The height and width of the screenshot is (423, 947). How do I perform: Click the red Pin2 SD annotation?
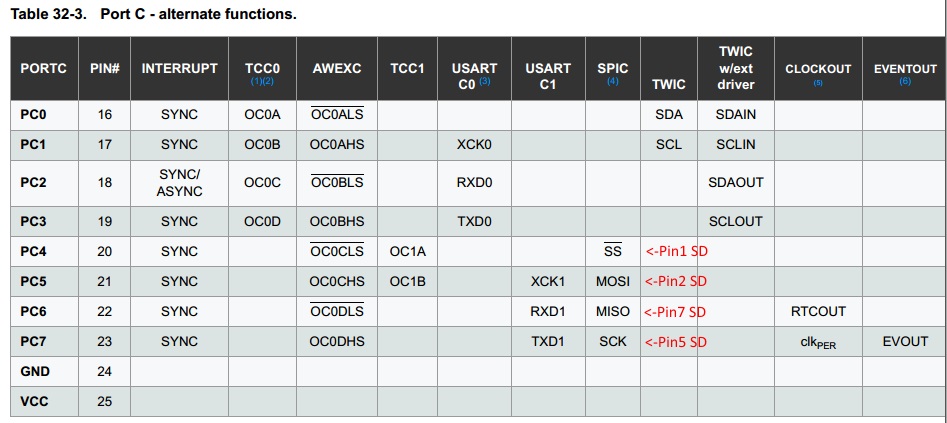[x=676, y=282]
